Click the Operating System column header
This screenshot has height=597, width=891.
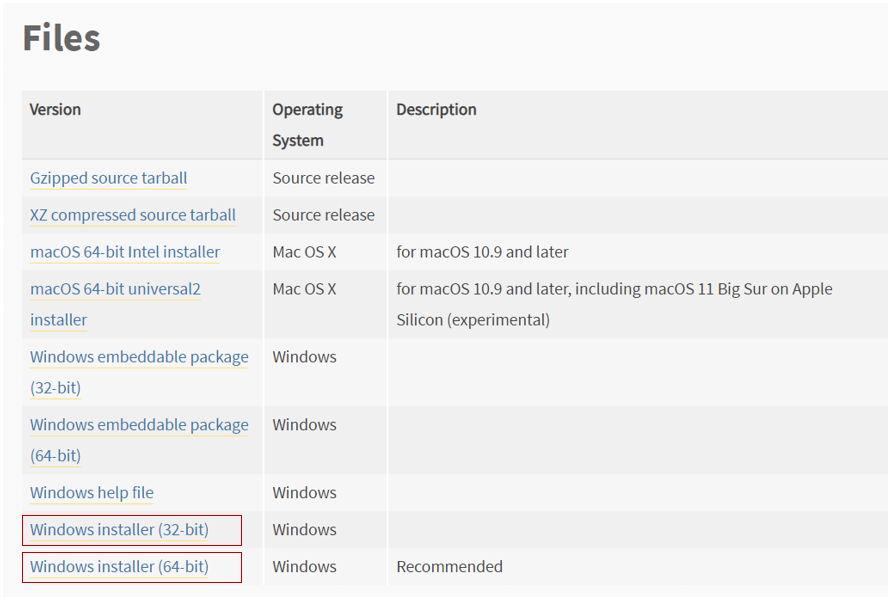[x=307, y=125]
